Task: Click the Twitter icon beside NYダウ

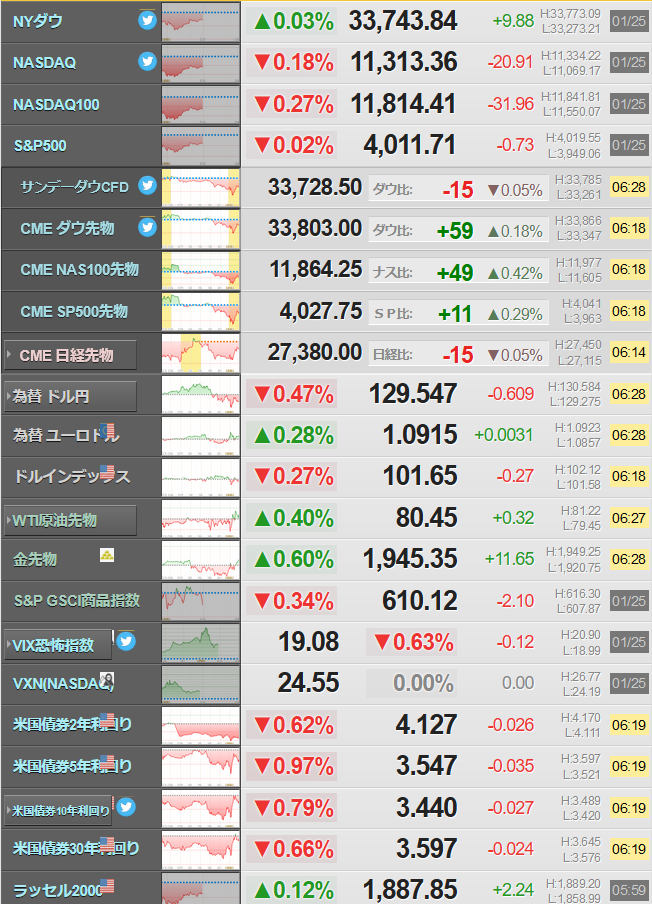Action: 148,20
